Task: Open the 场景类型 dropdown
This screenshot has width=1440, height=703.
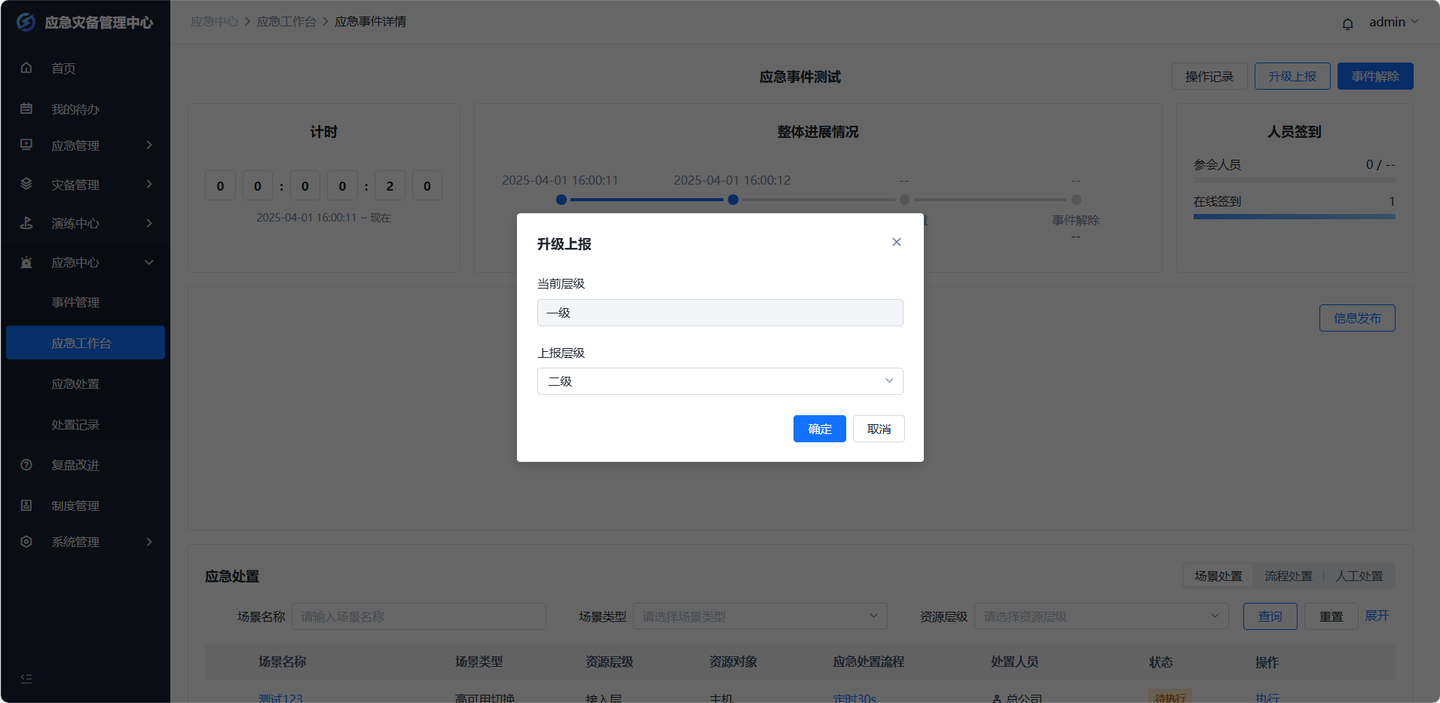Action: coord(760,616)
